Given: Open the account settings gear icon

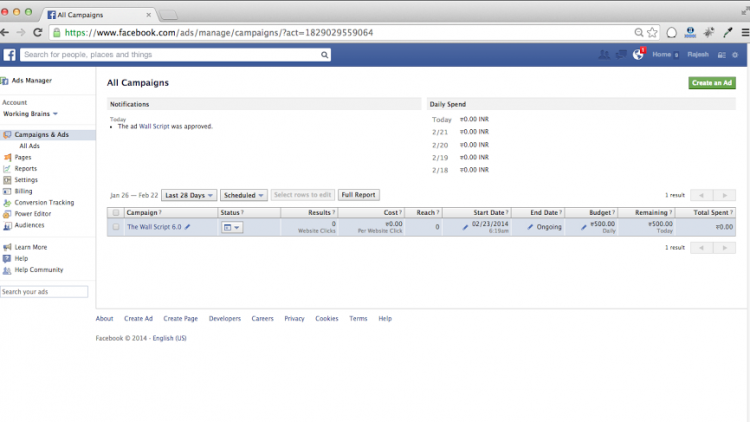Looking at the screenshot, I should coord(735,55).
